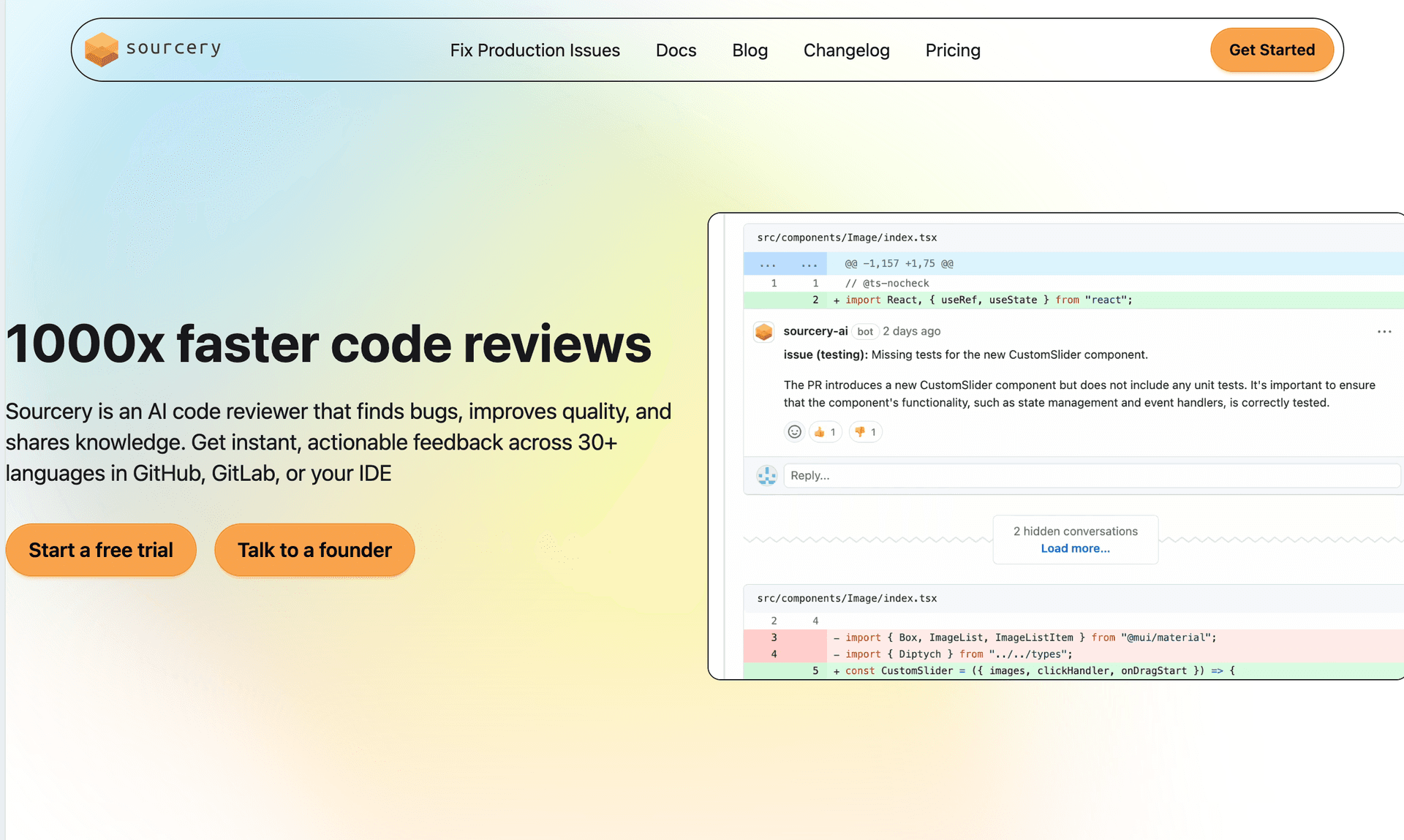The height and width of the screenshot is (840, 1404).
Task: Click the hunk header @@ -1,157 +1,75 @@
Action: coord(899,263)
